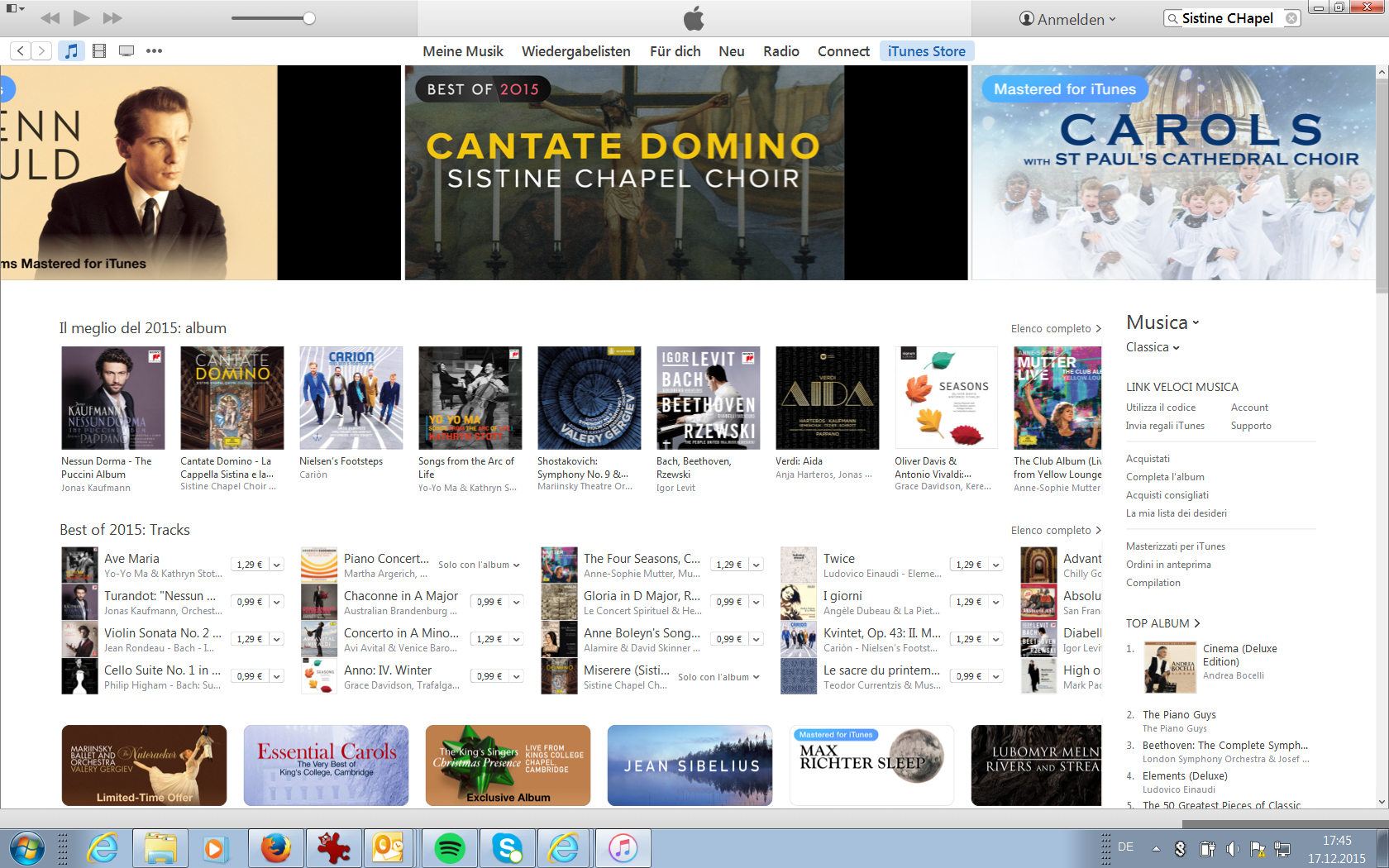The image size is (1389, 868).
Task: Select the iTunes Store tab
Action: coord(927,51)
